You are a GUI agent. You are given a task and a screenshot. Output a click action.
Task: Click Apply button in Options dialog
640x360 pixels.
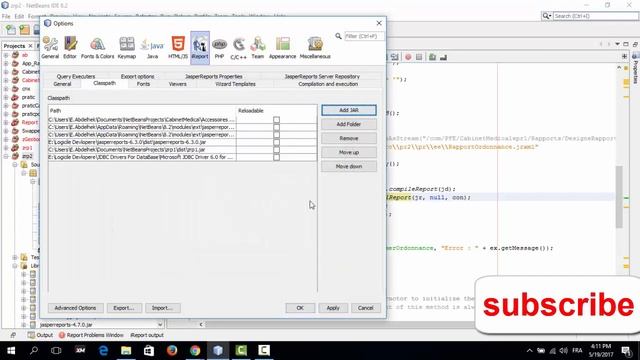pyautogui.click(x=333, y=308)
